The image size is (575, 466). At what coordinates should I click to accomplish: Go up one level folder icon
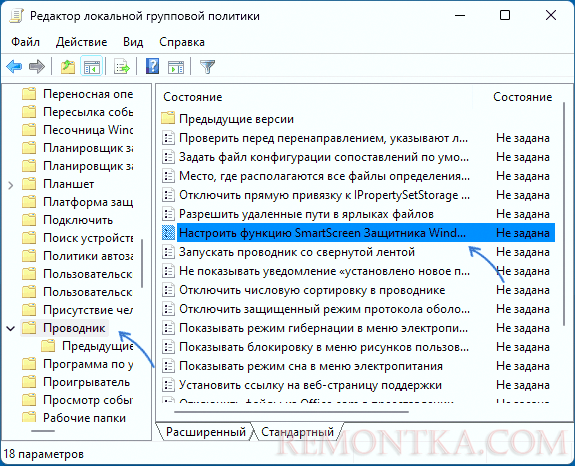[68, 67]
